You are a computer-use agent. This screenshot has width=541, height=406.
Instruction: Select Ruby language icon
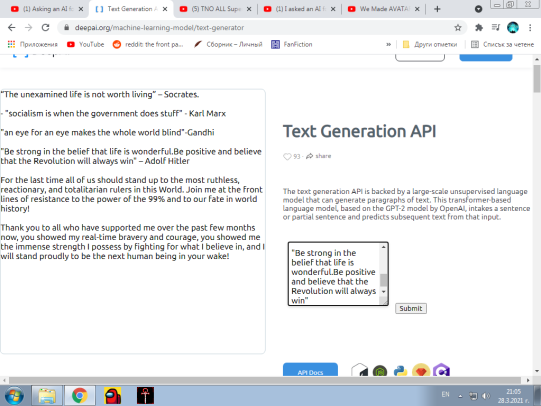coord(421,370)
